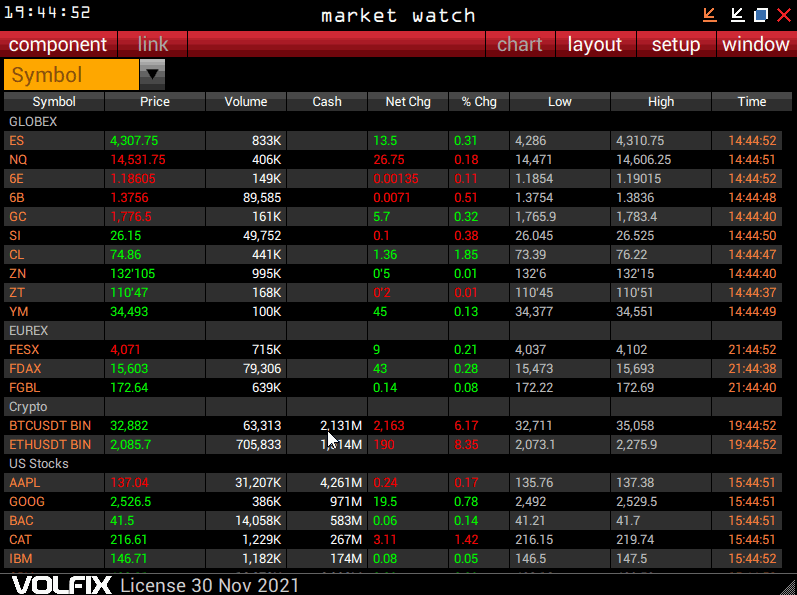The image size is (797, 595).
Task: Open the chart menu
Action: pyautogui.click(x=519, y=44)
